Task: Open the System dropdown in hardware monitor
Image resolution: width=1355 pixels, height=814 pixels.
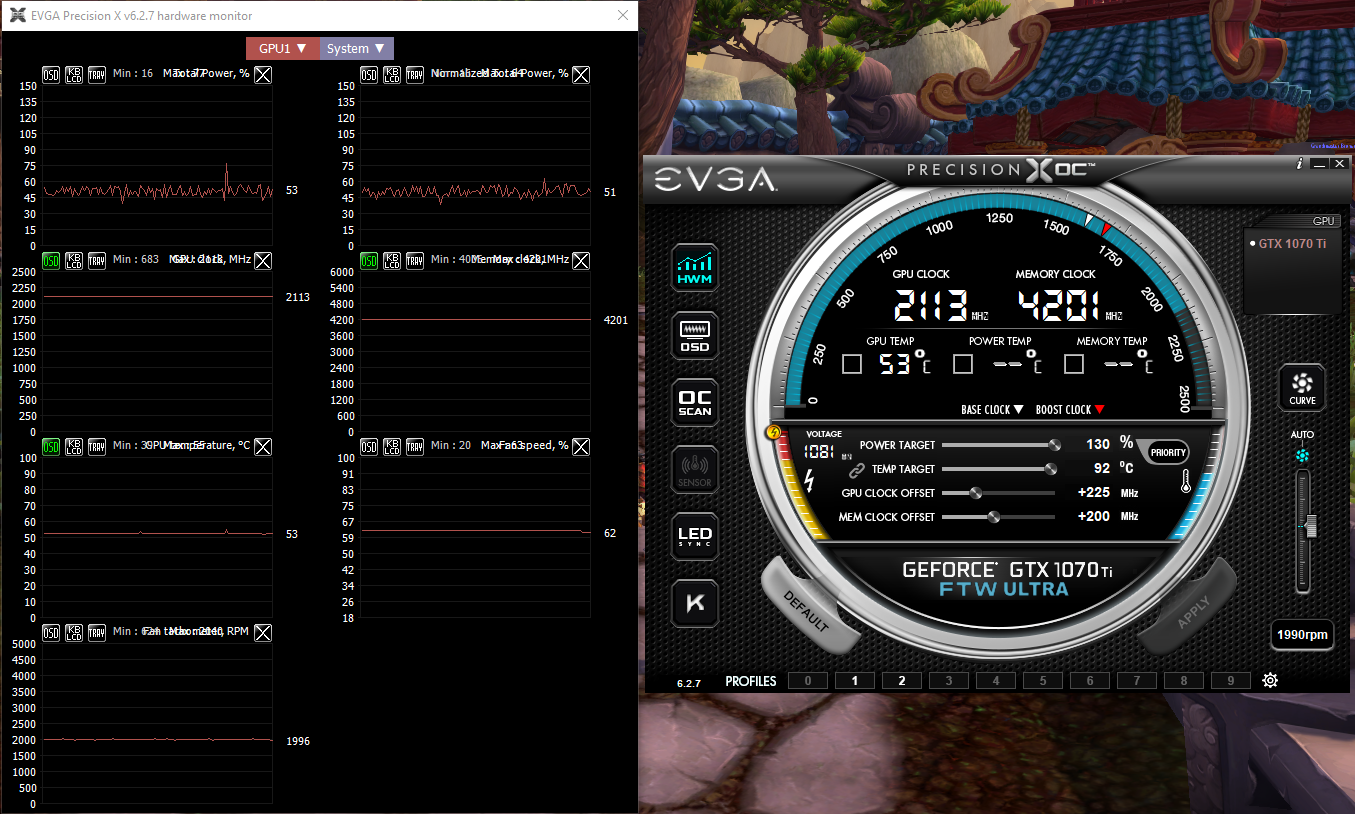Action: 356,48
